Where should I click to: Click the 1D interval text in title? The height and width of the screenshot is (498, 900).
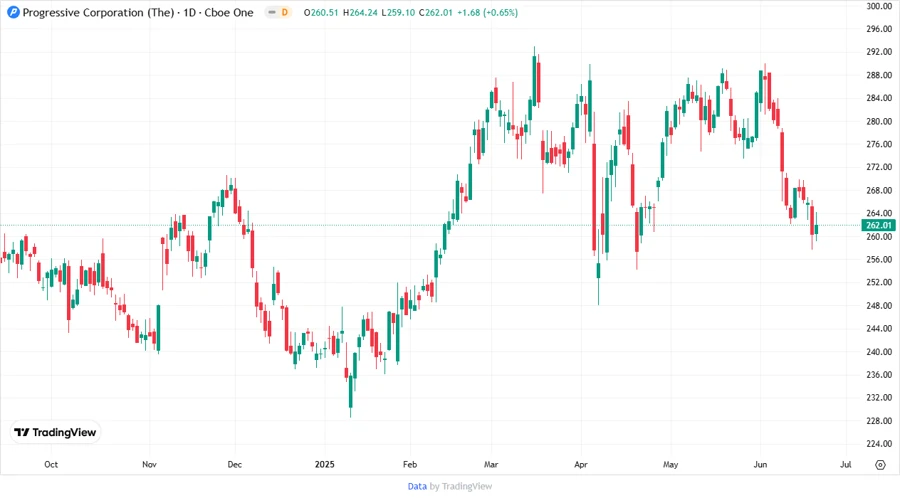(189, 12)
